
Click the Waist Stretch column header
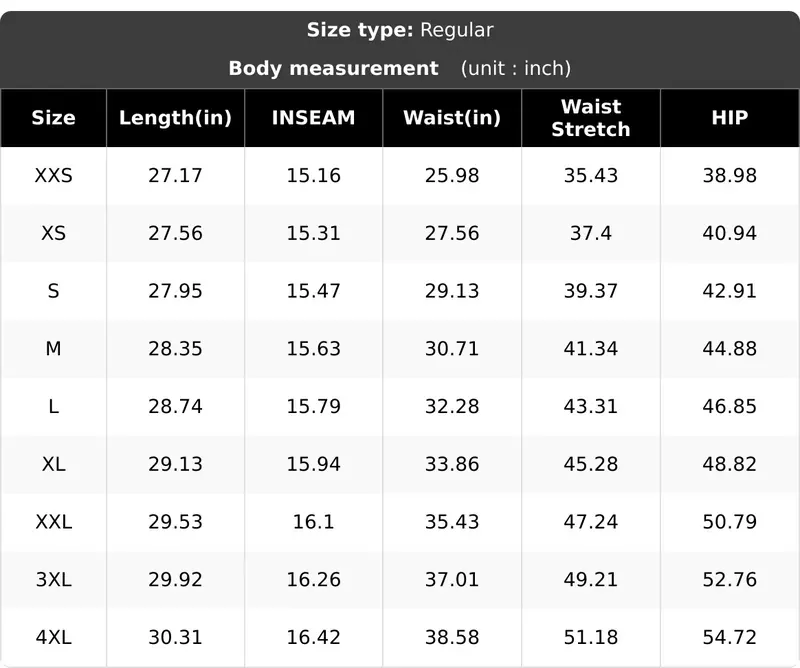(591, 118)
